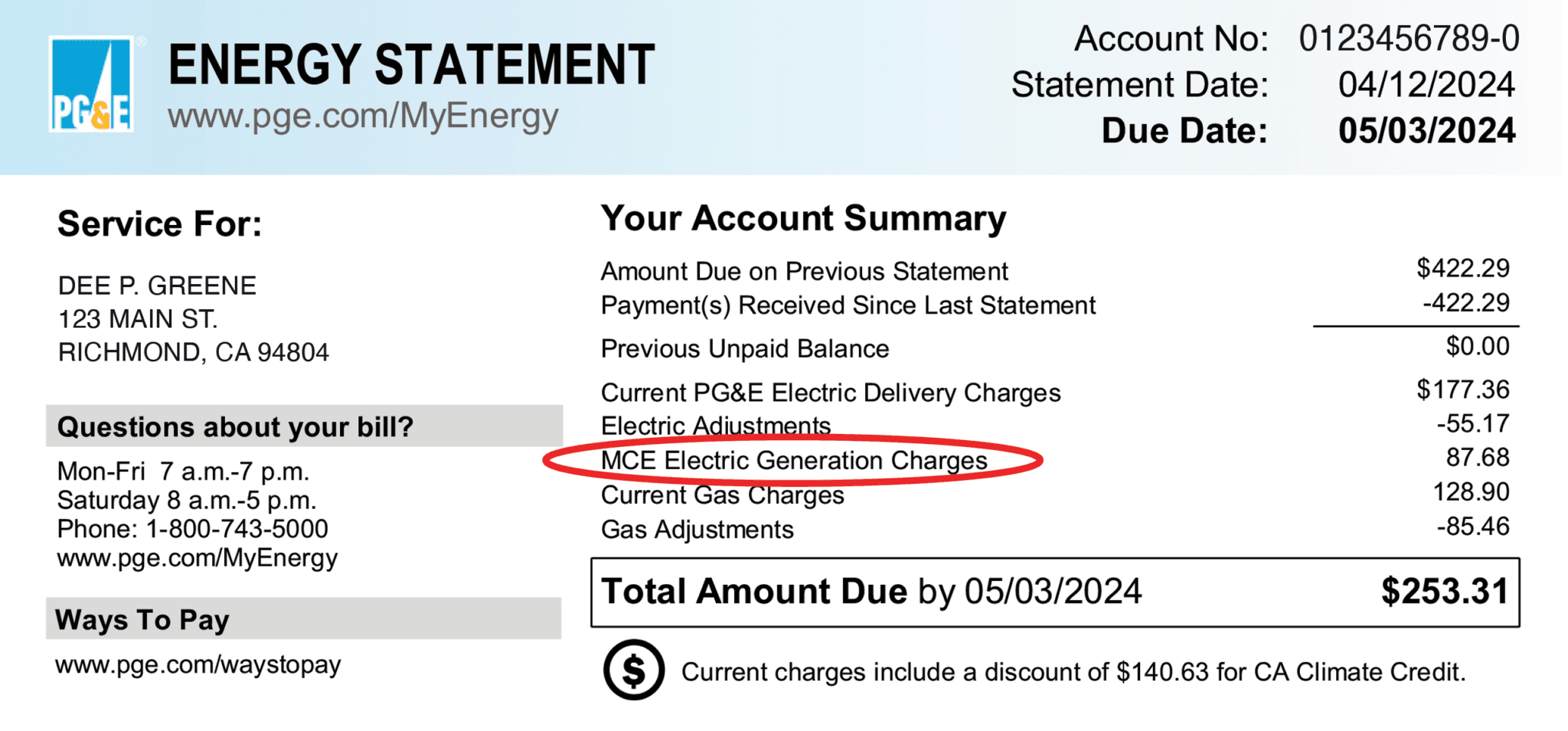The height and width of the screenshot is (731, 1568).
Task: Click the MyEnergy link below the phone number
Action: (x=197, y=558)
